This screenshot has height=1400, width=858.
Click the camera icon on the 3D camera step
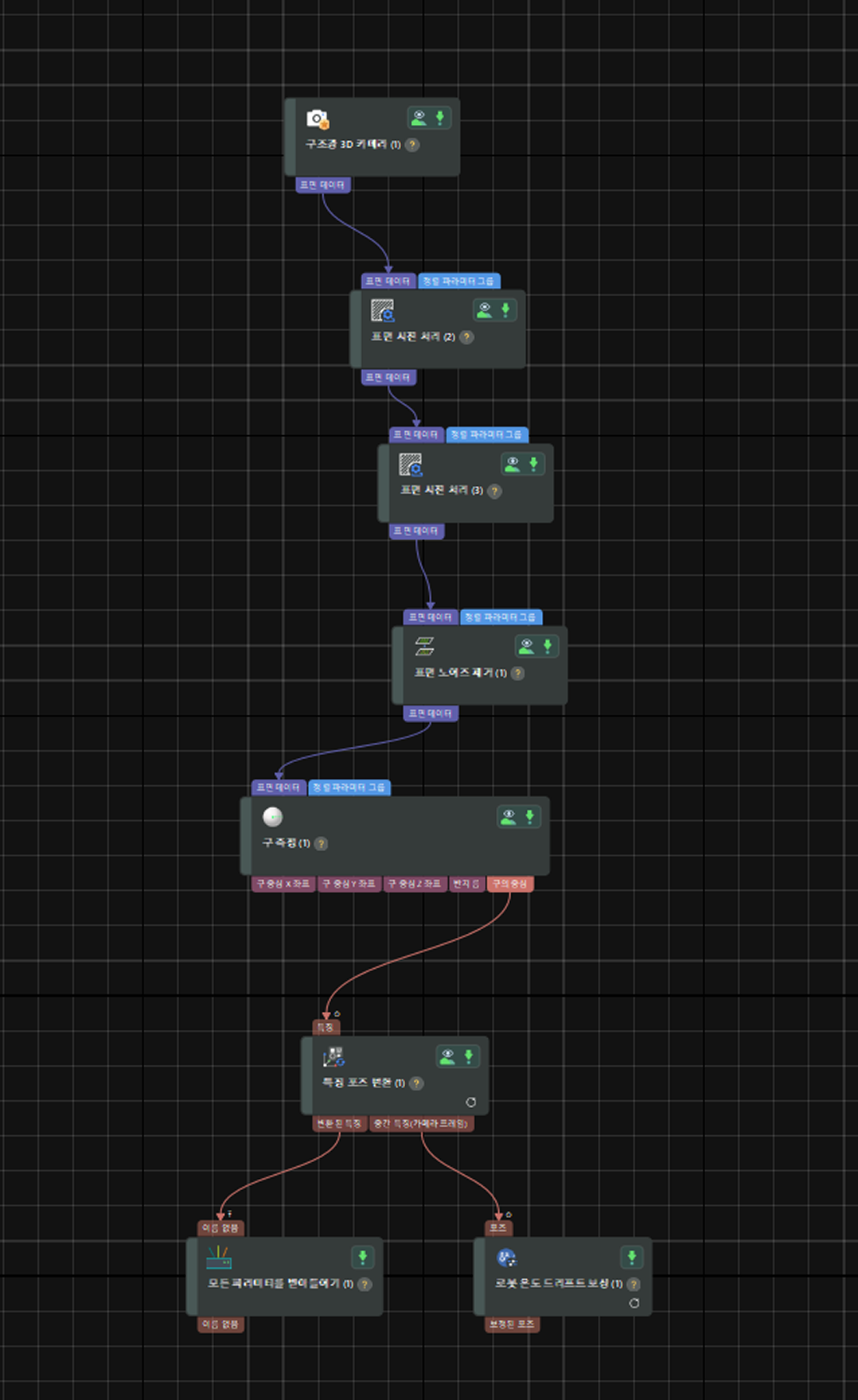click(x=318, y=119)
